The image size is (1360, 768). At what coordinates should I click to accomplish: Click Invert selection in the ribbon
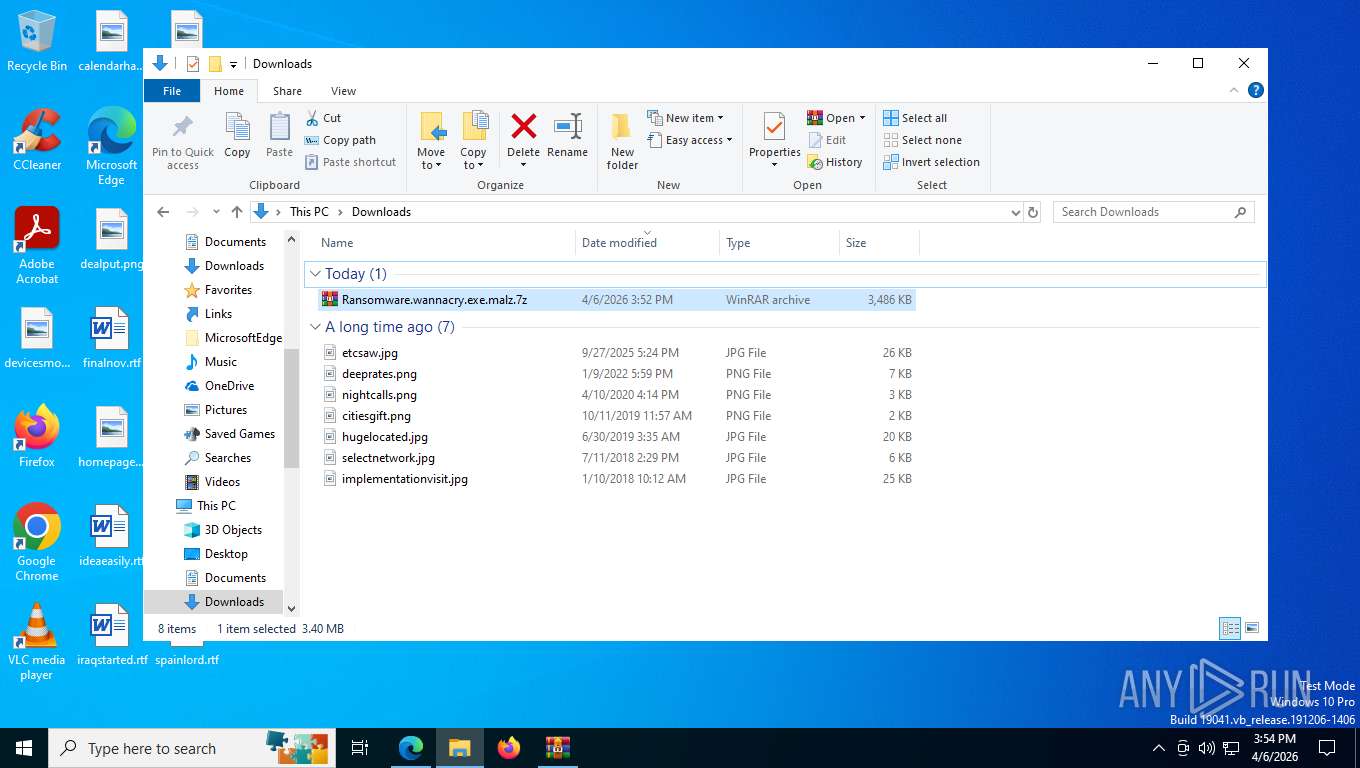[931, 162]
